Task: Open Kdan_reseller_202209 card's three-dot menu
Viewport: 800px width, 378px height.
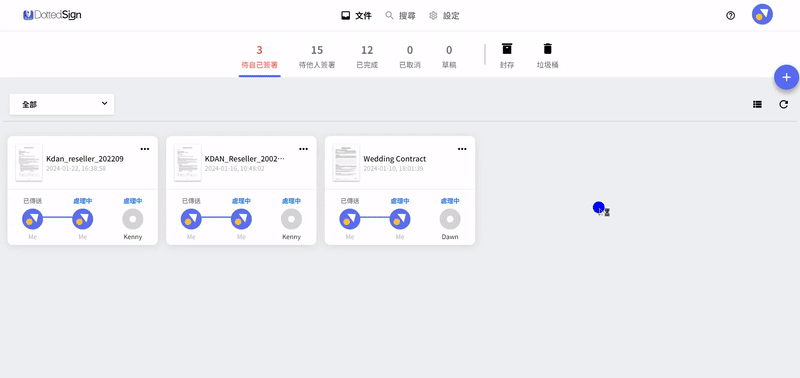Action: click(145, 149)
